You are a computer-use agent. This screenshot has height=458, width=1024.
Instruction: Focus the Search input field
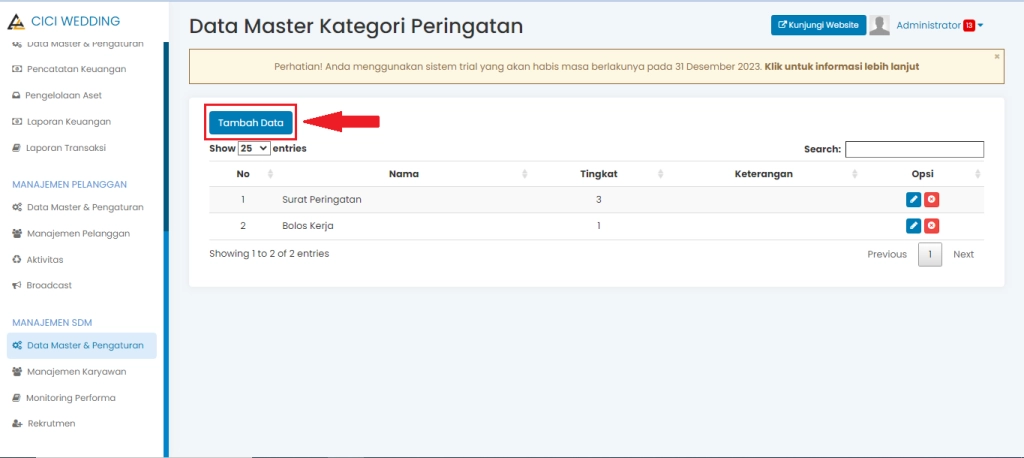tap(914, 149)
